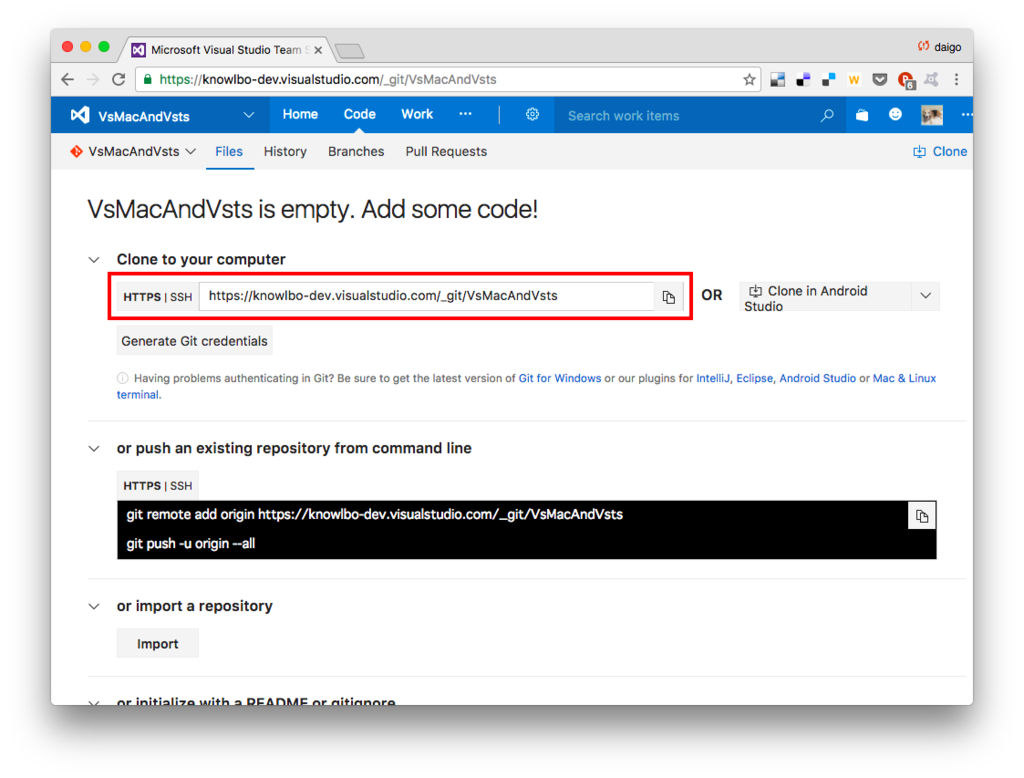Select HTTPS in the clone section
The width and height of the screenshot is (1024, 778).
point(142,297)
